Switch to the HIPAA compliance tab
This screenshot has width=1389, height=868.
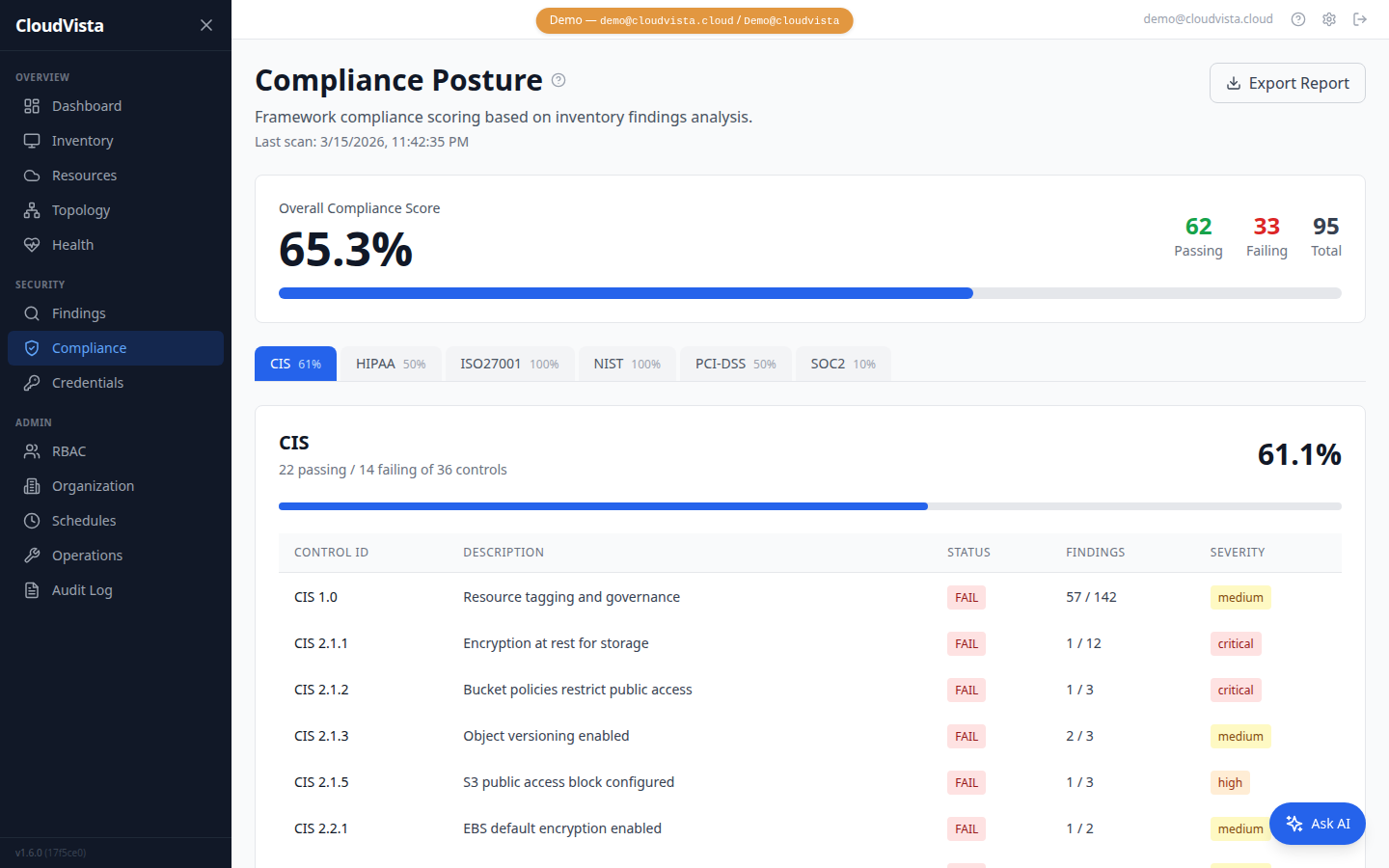[x=390, y=364]
